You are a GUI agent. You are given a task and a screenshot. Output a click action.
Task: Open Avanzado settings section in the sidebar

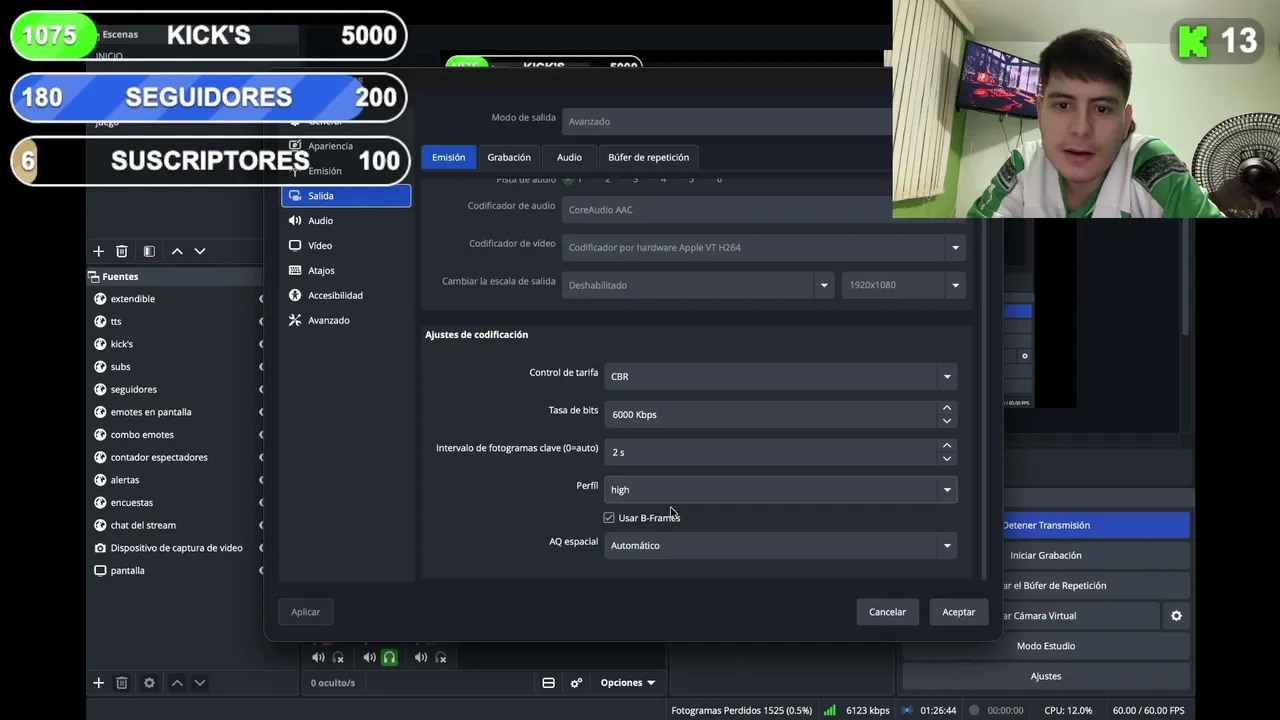coord(346,321)
